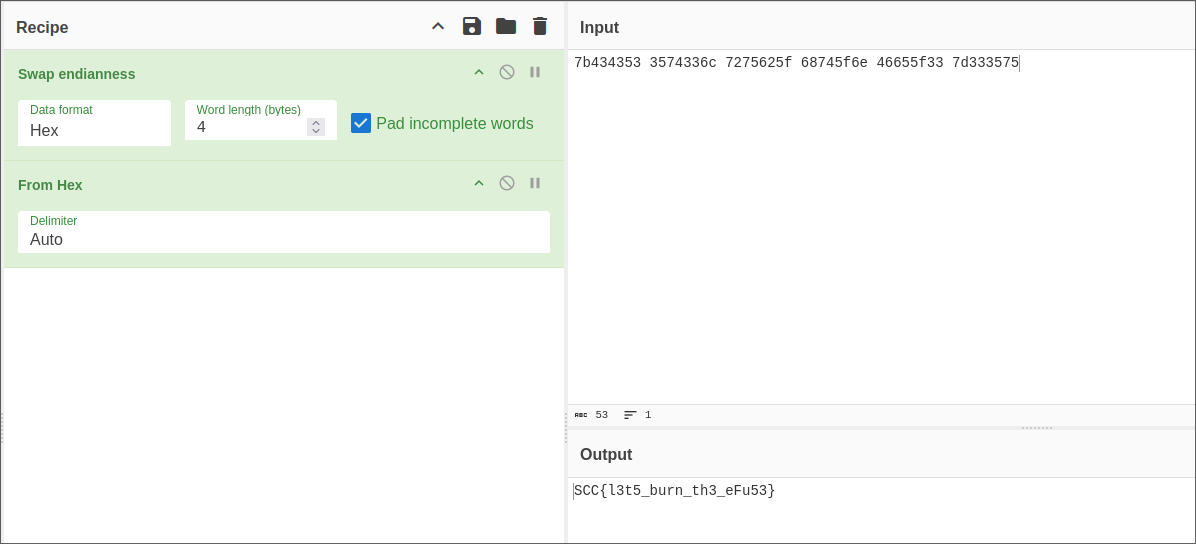Click the input character count indicator

[591, 415]
